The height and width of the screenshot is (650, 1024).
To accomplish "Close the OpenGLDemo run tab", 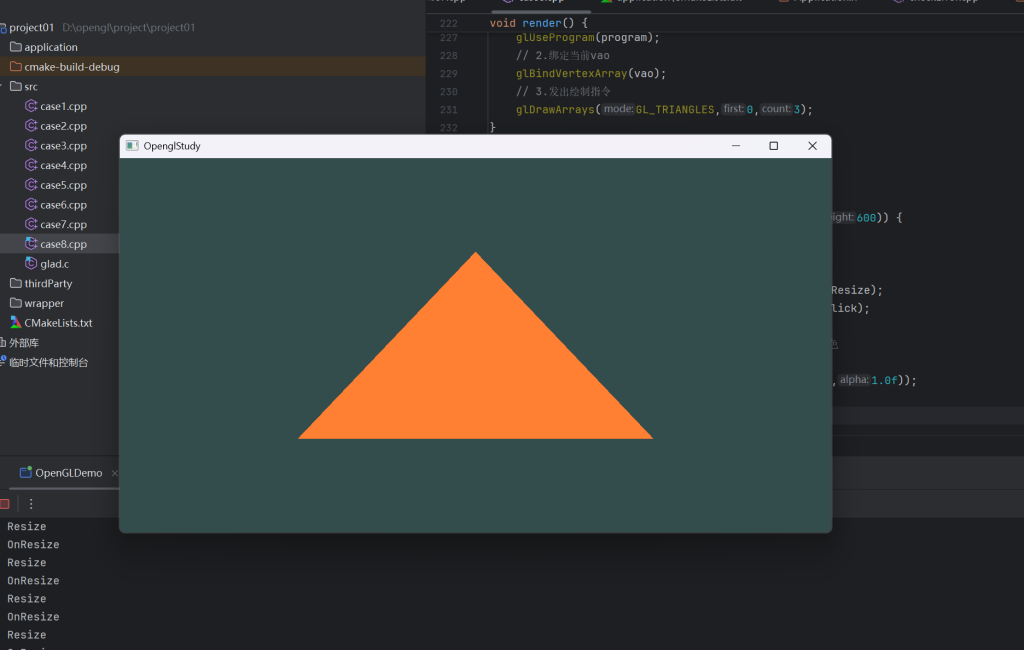I will [x=115, y=473].
